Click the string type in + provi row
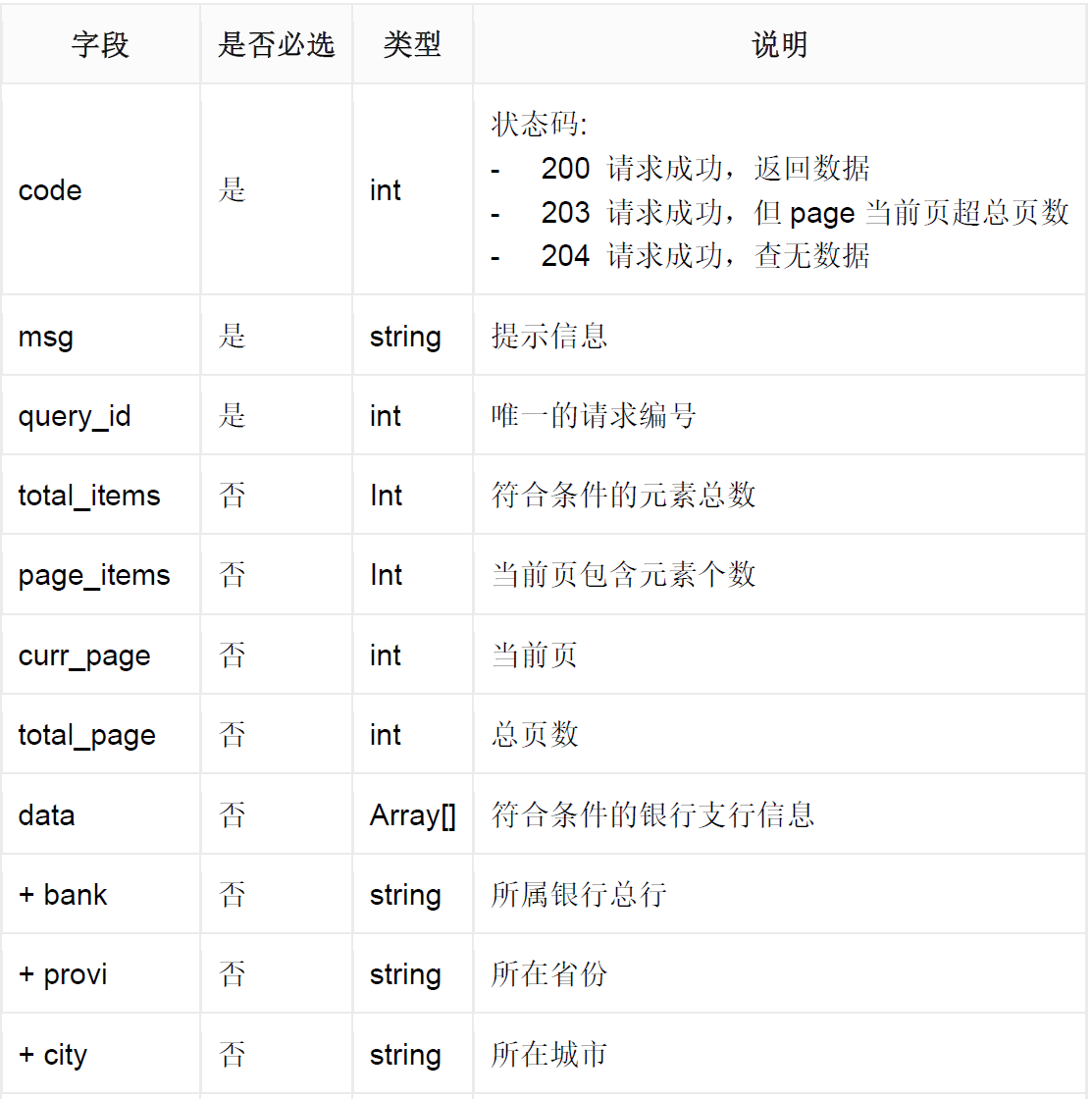 click(405, 975)
